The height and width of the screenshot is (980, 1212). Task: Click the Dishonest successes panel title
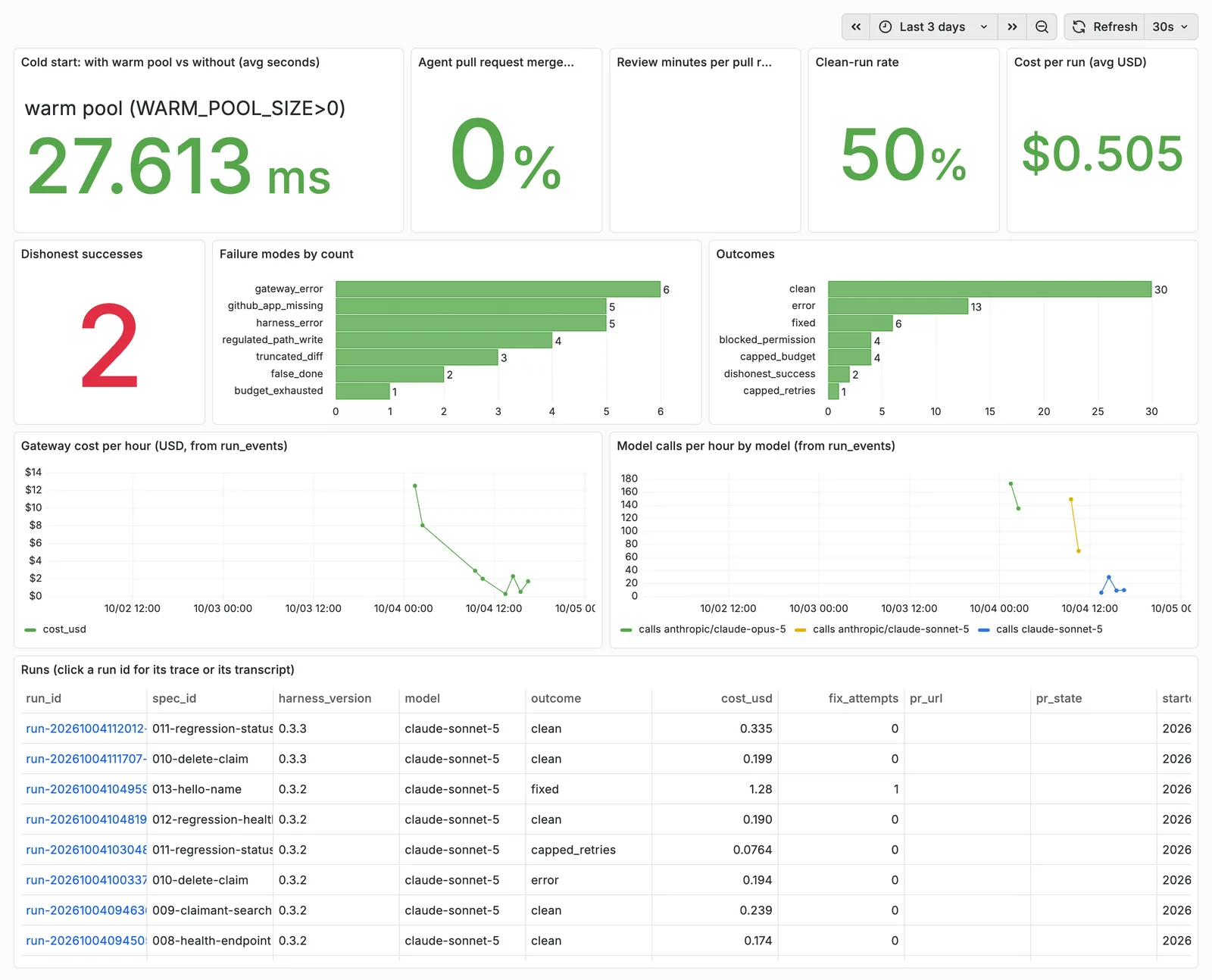[82, 254]
